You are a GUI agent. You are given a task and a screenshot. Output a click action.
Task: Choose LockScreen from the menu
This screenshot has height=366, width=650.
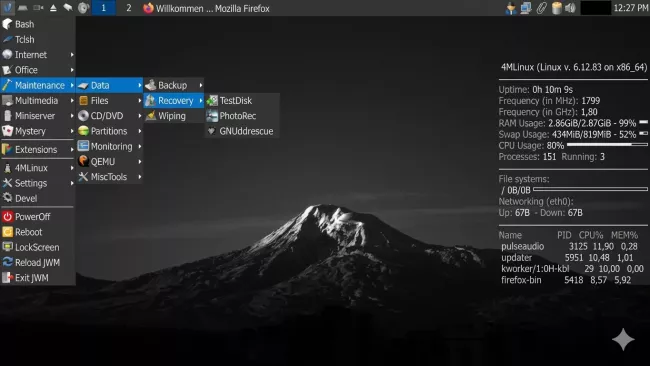38,247
